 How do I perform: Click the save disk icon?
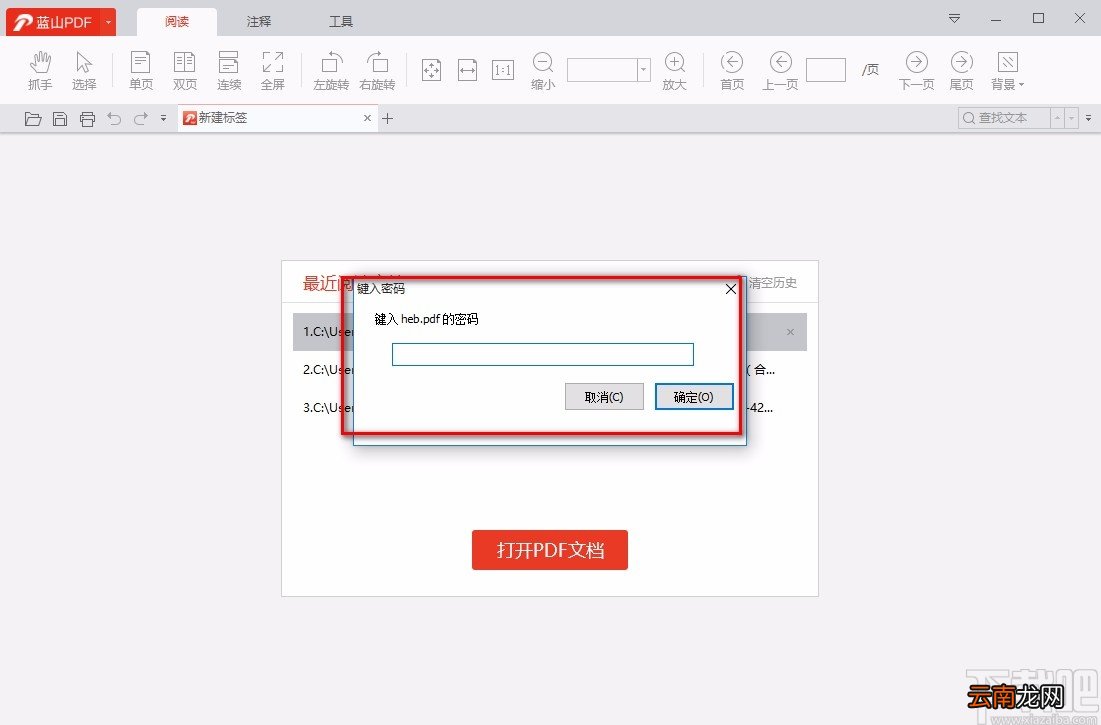pyautogui.click(x=60, y=119)
